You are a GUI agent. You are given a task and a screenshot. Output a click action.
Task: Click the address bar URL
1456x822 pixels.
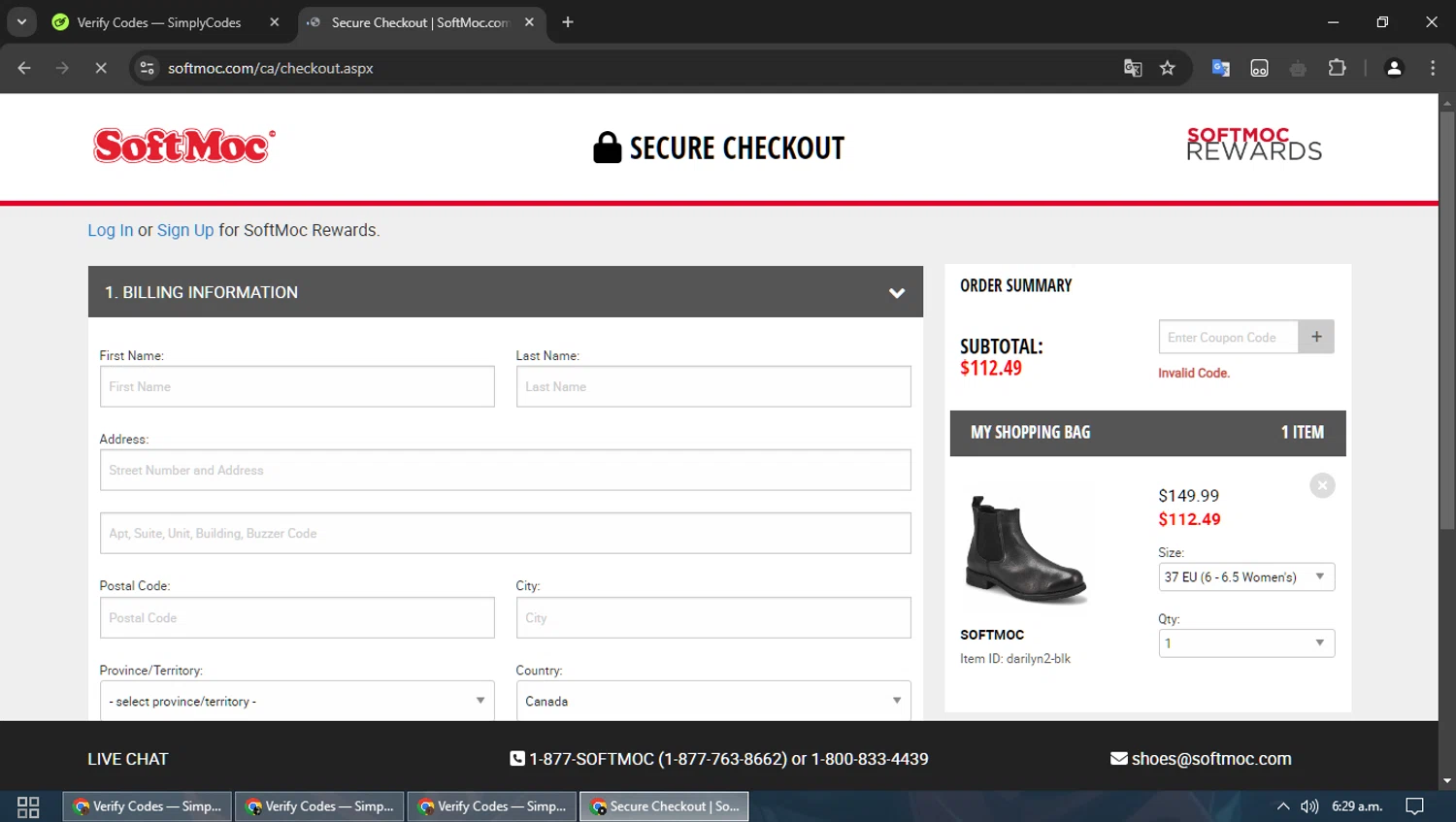tap(271, 68)
